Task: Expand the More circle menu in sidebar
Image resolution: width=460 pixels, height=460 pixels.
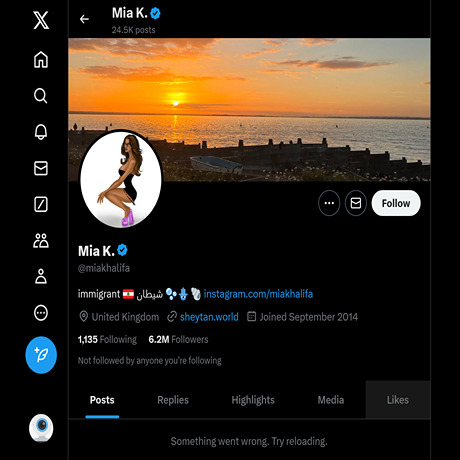Action: (41, 313)
